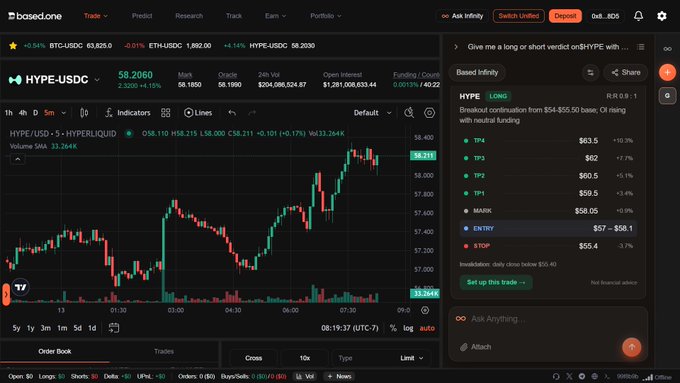Toggle auto scale on chart
Screen dimensions: 680x383
(x=427, y=328)
